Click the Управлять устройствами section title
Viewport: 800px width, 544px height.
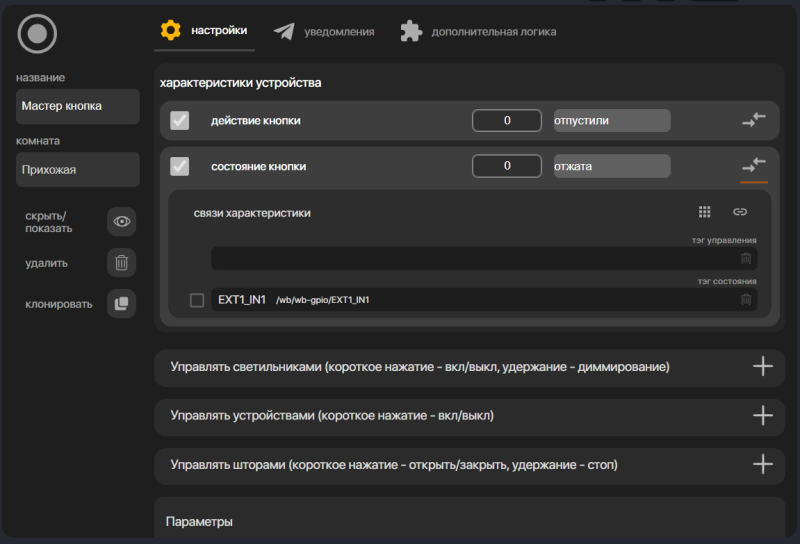[332, 415]
